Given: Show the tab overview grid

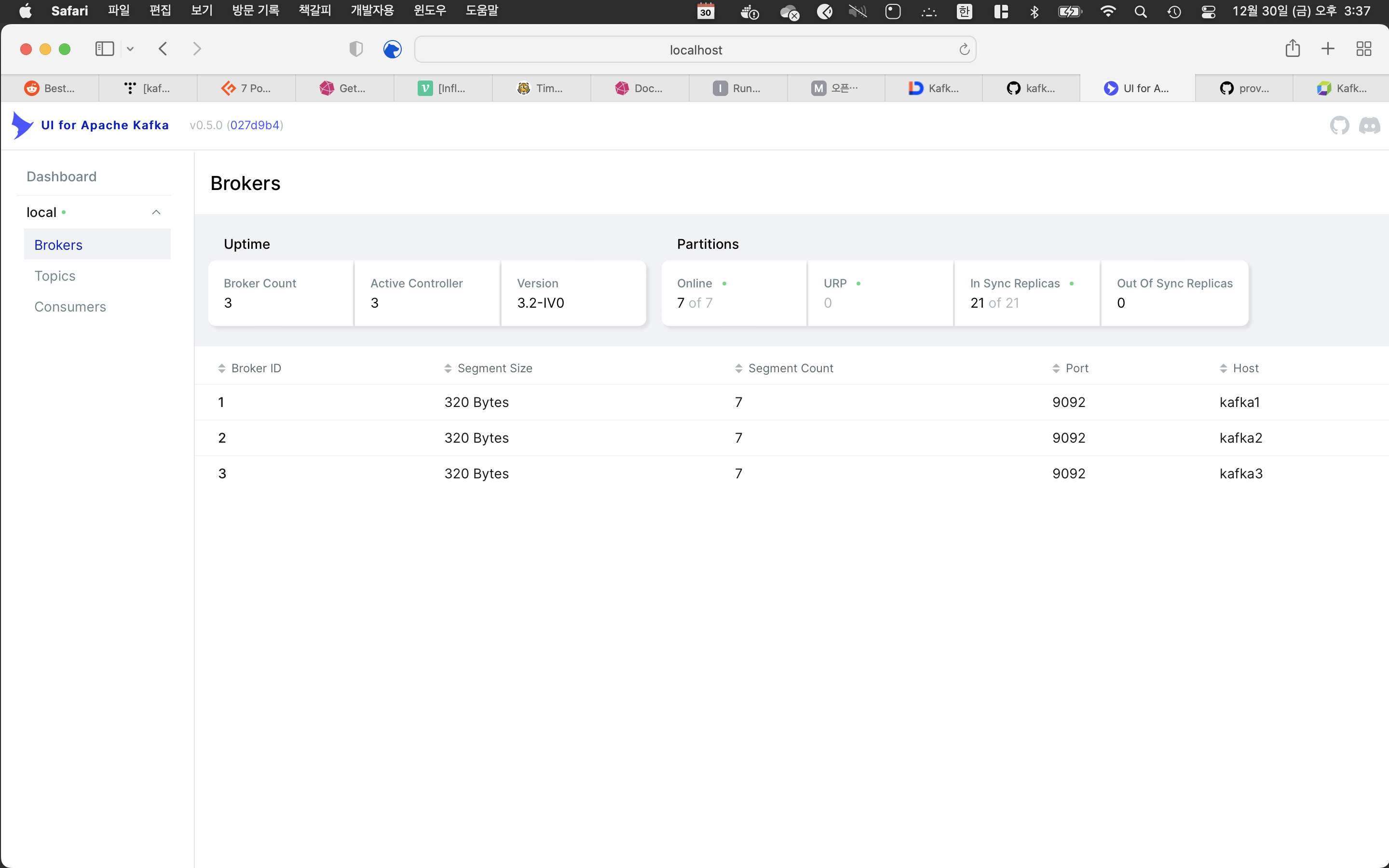Looking at the screenshot, I should 1364,49.
